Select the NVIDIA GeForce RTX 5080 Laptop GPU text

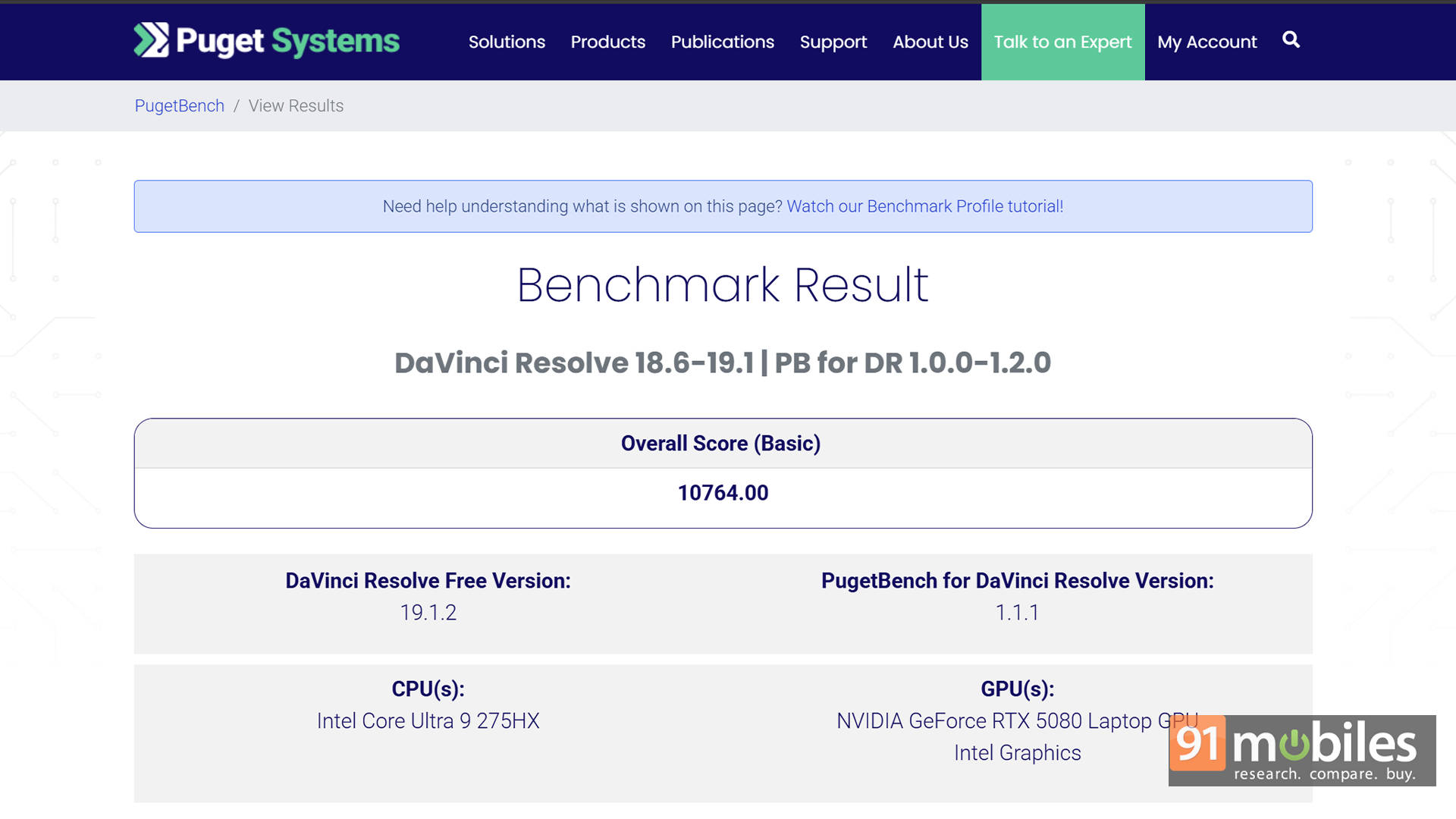1017,721
